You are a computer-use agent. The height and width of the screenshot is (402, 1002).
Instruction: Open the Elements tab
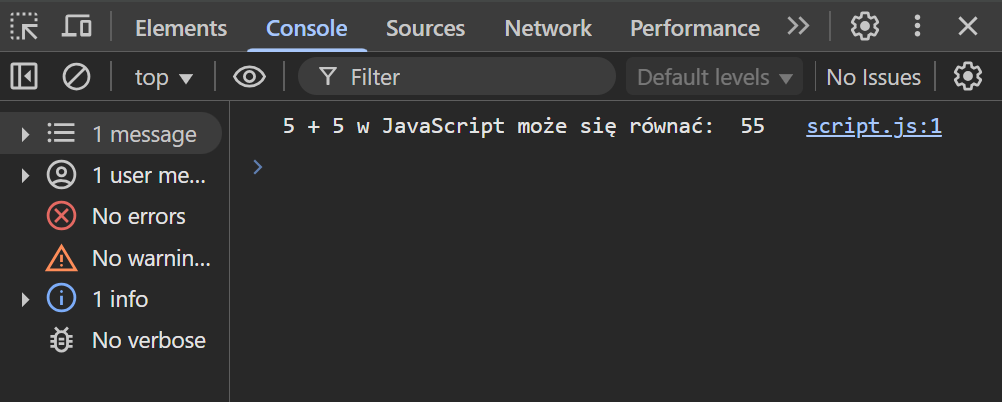coord(181,28)
